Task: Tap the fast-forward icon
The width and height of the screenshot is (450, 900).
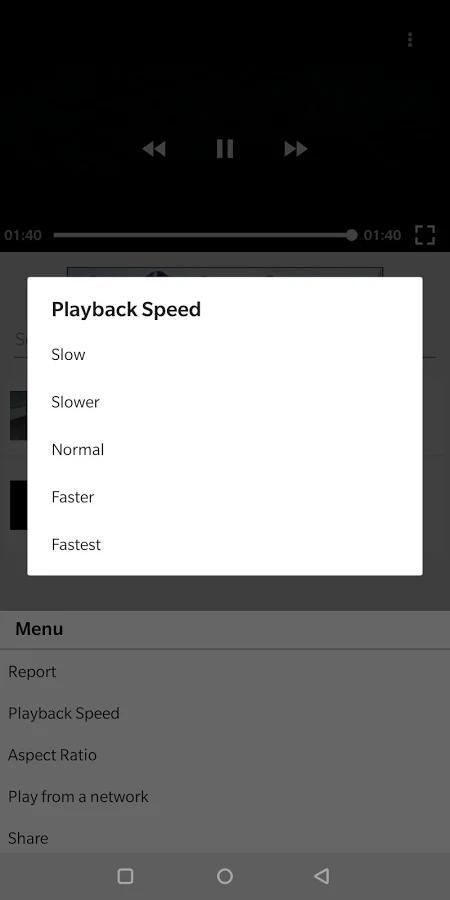Action: (x=296, y=149)
